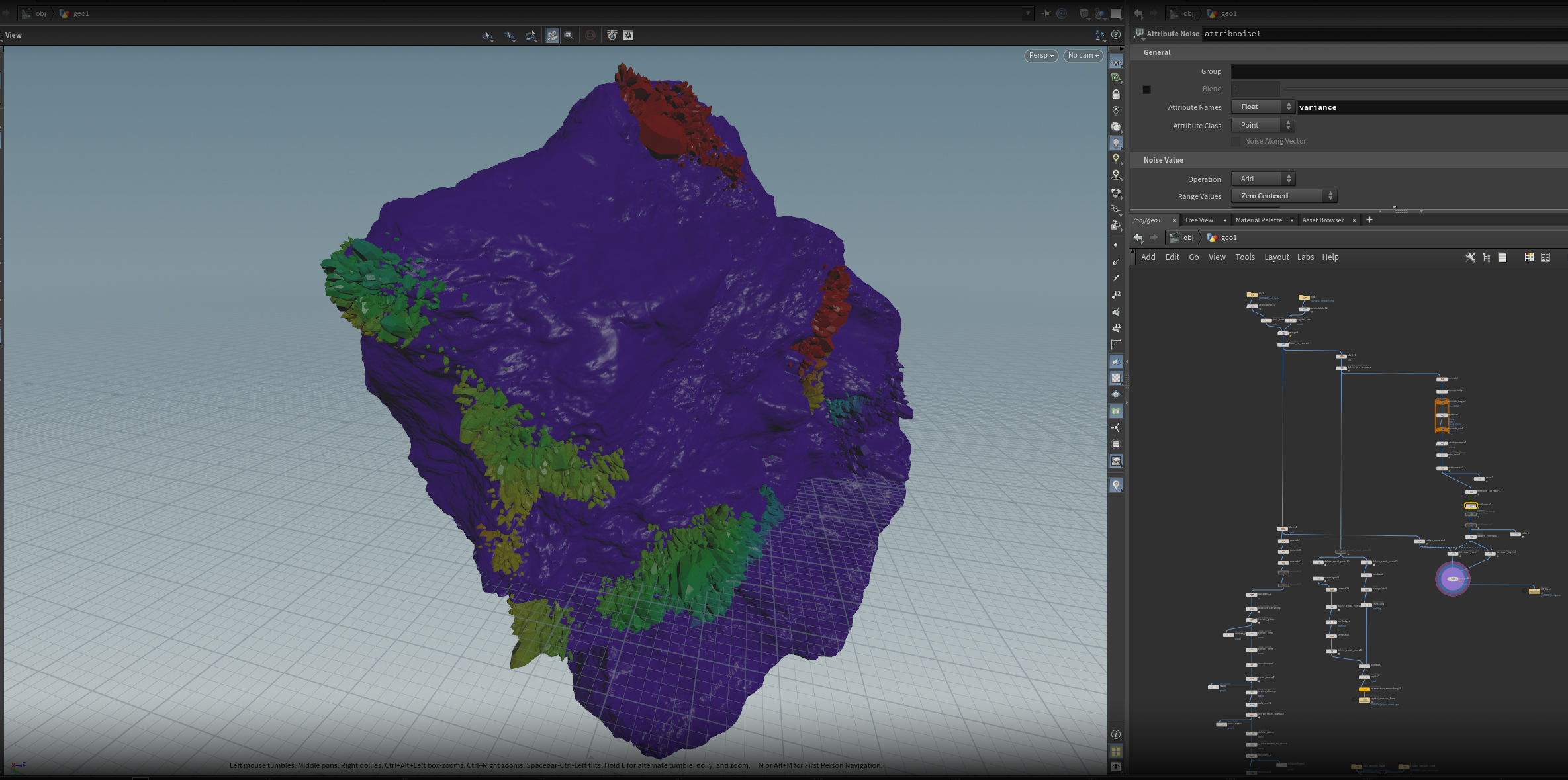Click the snapshot camera icon in View toolbar
Viewport: 1568px width, 780px height.
612,35
